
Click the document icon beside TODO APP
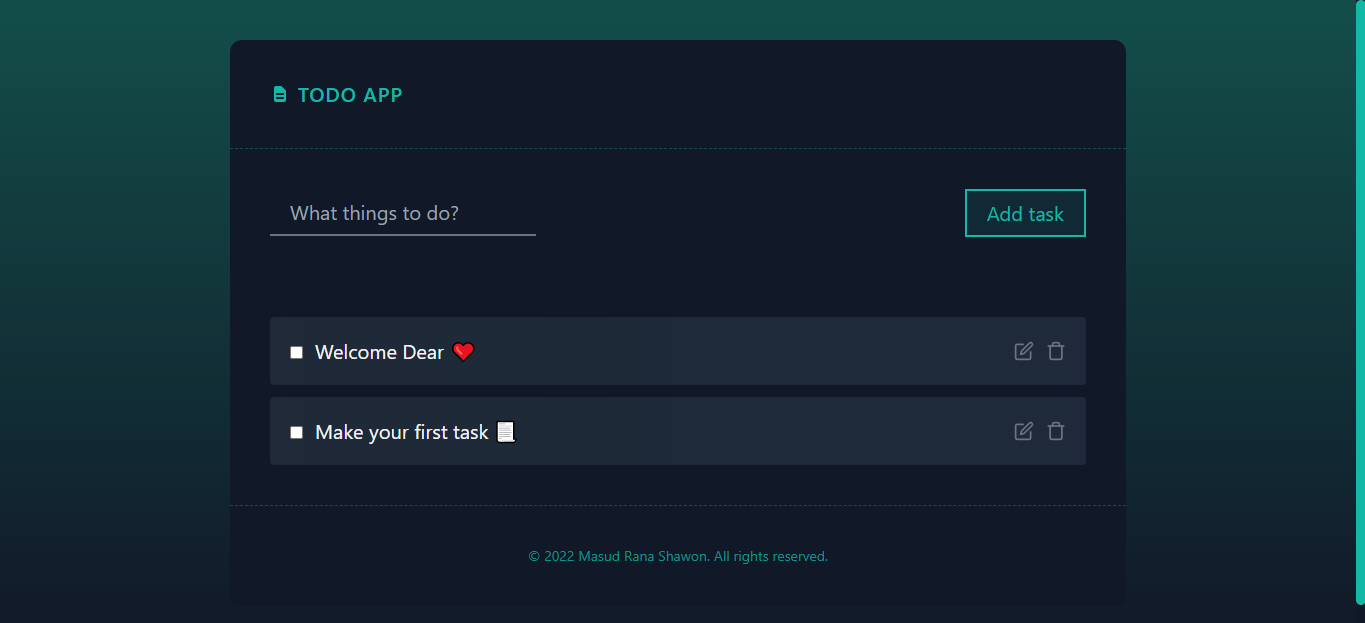[279, 94]
